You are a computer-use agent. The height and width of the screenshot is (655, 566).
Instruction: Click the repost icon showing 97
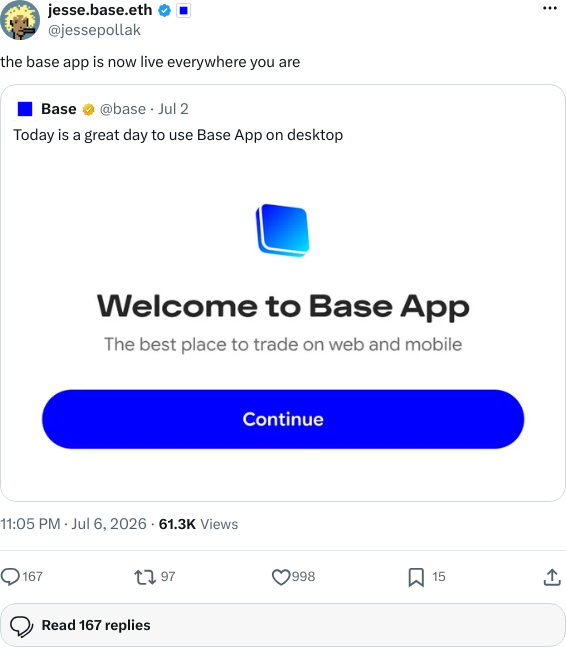155,576
